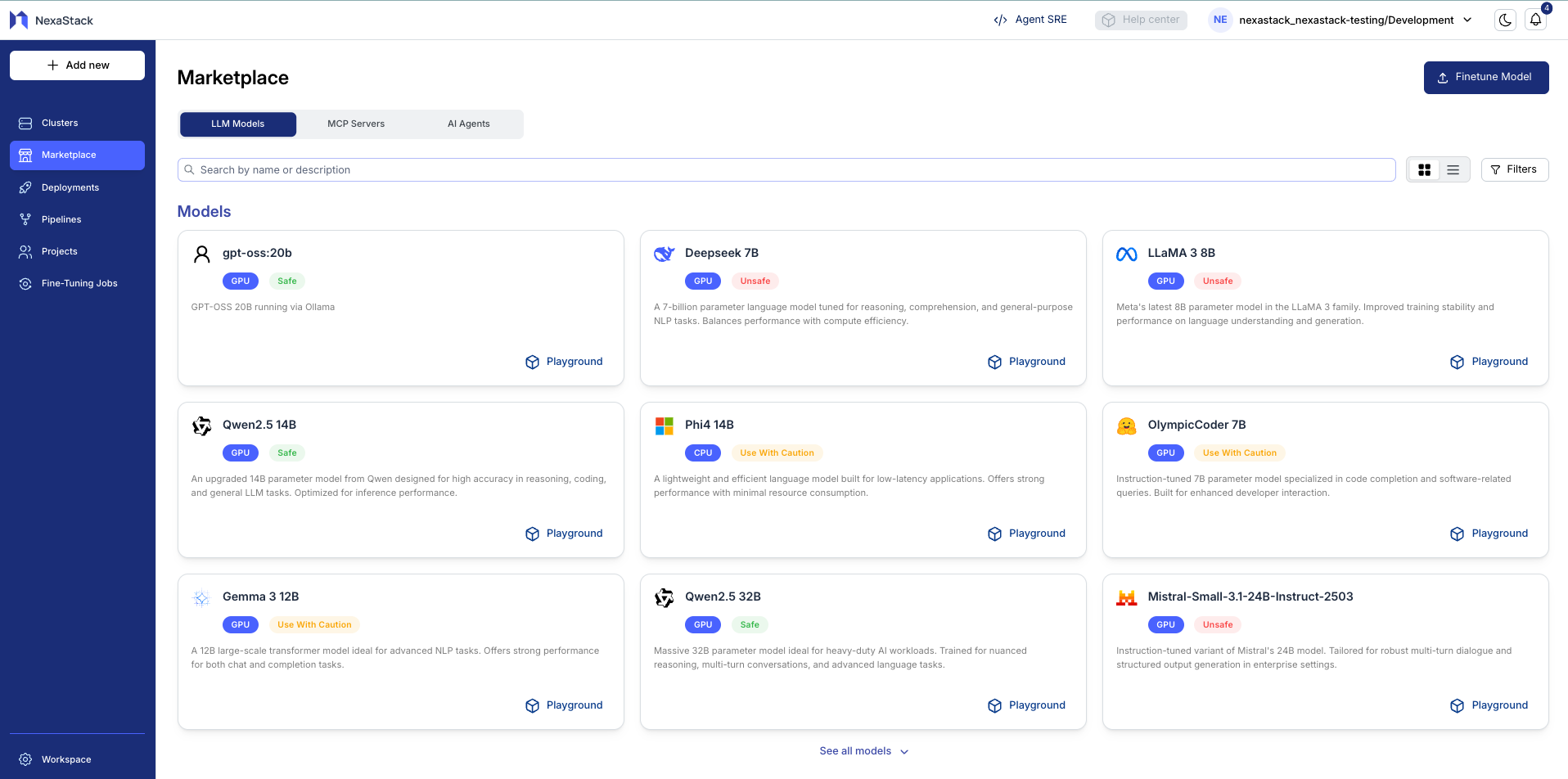Image resolution: width=1568 pixels, height=779 pixels.
Task: Click the notifications bell icon
Action: click(1535, 20)
